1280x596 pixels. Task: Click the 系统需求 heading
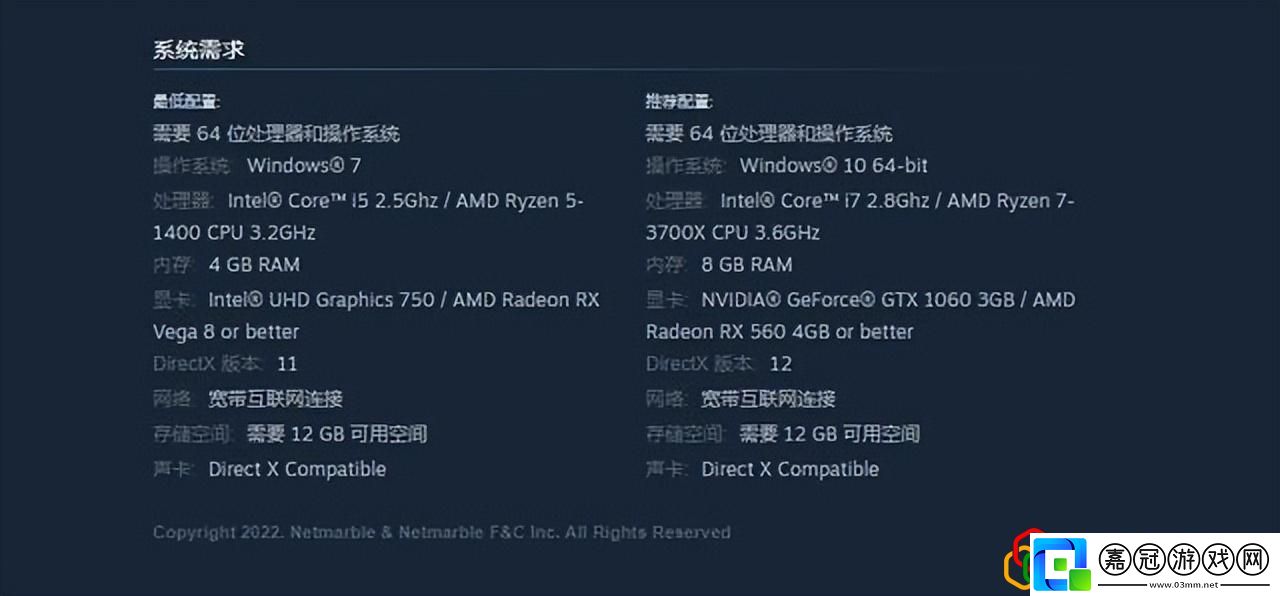click(x=199, y=49)
